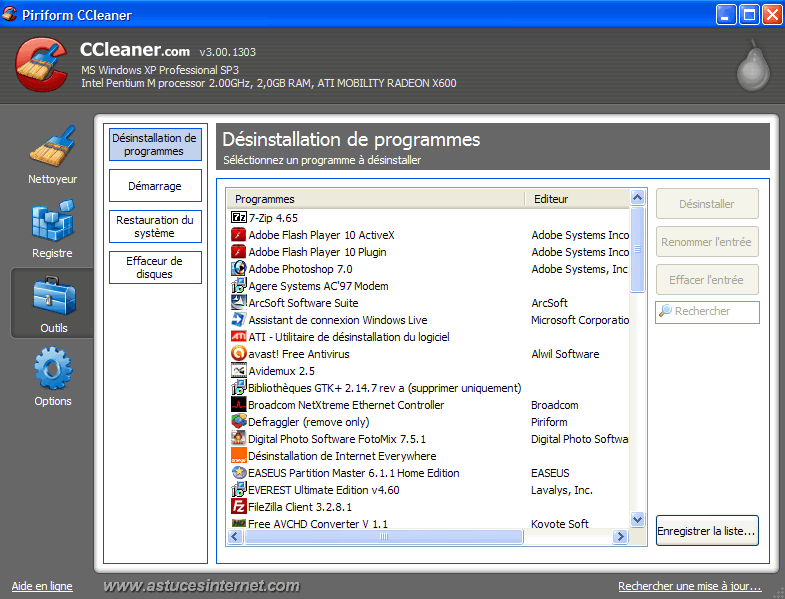Click the Piriform pear logo

[753, 67]
